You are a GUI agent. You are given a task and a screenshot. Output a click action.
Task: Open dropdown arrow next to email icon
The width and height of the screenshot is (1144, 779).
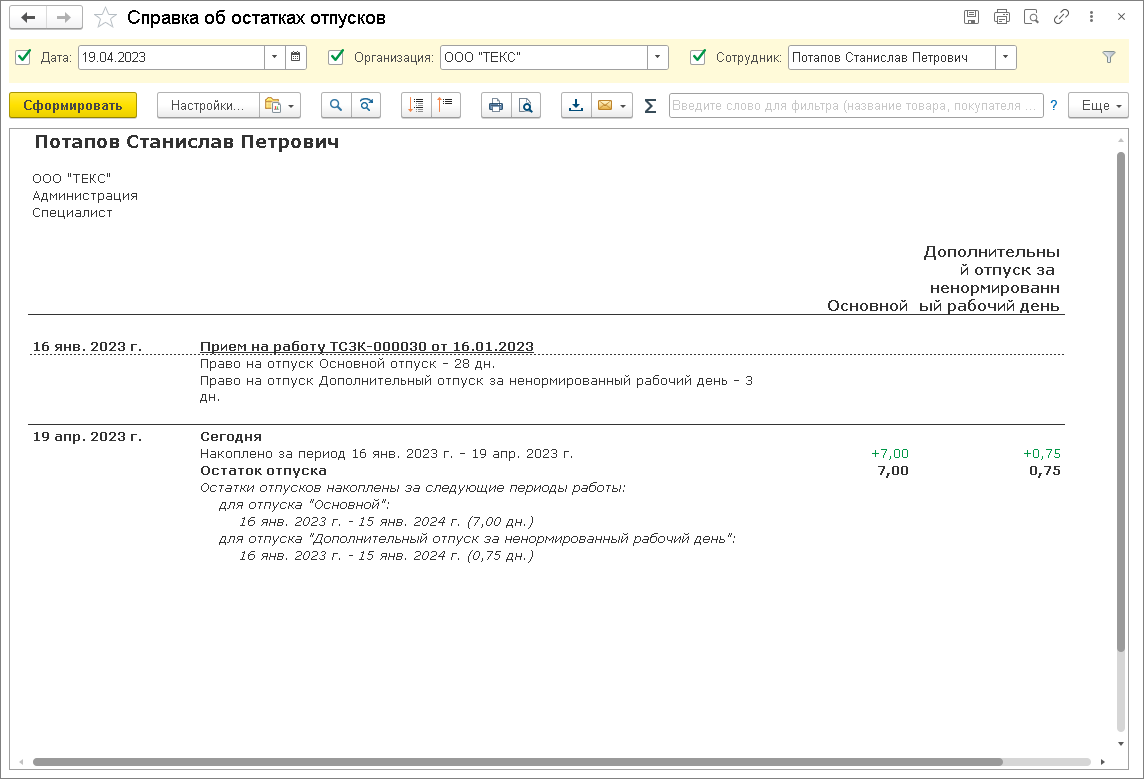pos(623,106)
